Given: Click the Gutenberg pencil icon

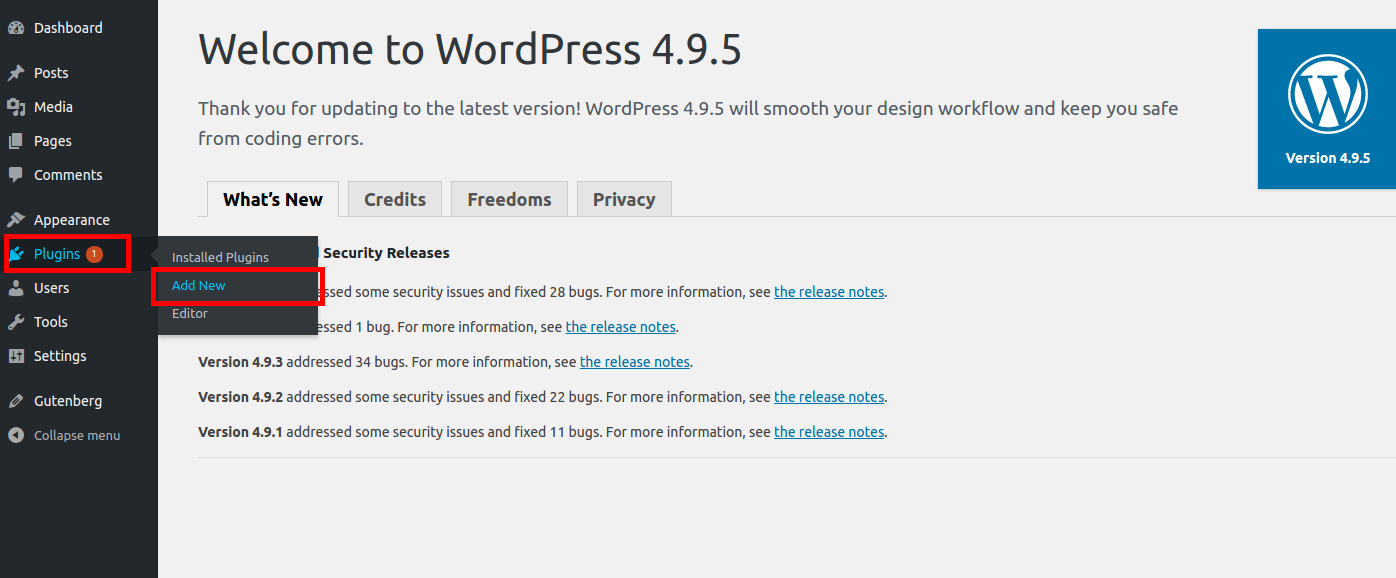Looking at the screenshot, I should (x=16, y=401).
